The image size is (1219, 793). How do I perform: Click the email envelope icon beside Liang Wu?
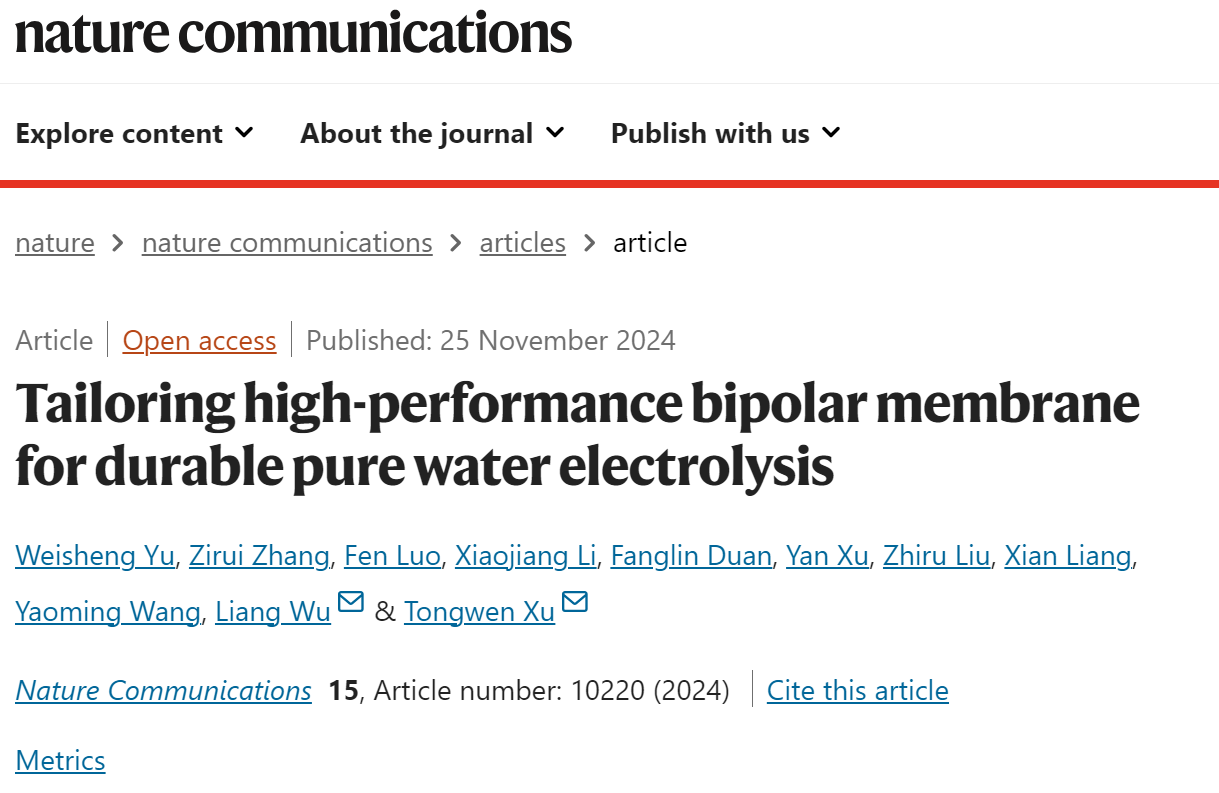(350, 602)
